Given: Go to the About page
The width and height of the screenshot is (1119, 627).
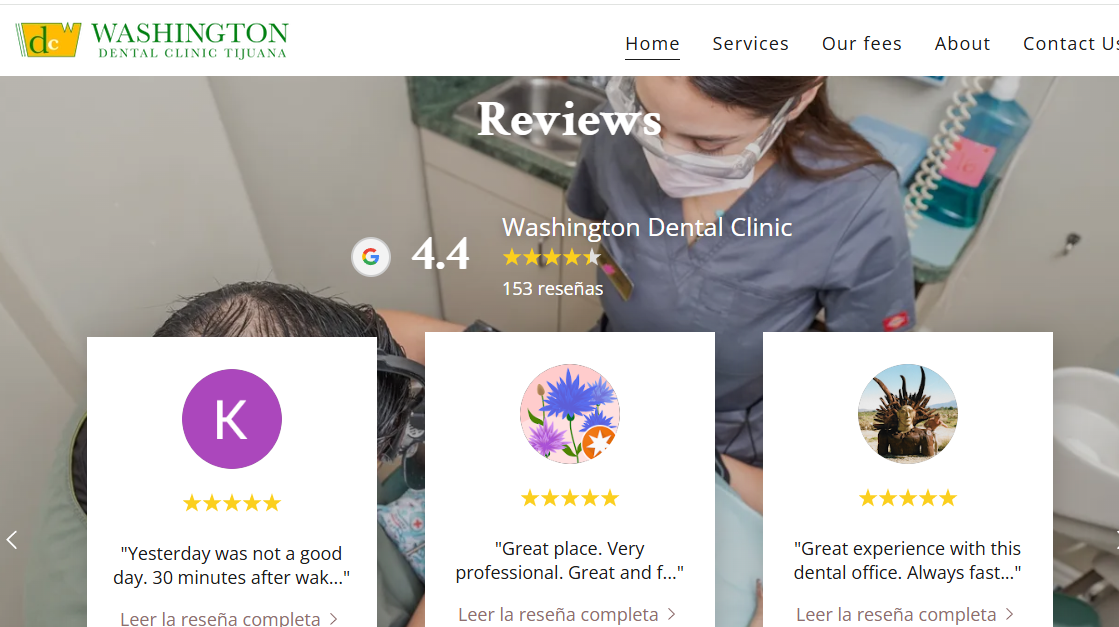Looking at the screenshot, I should click(x=962, y=44).
